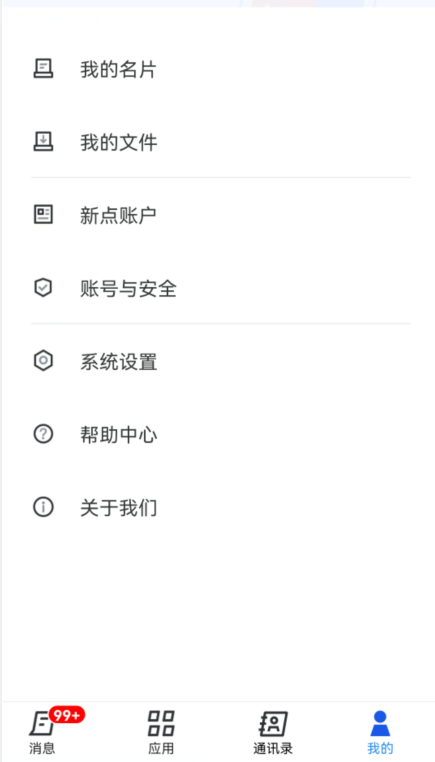Switch to the 消息 tab

click(x=42, y=732)
